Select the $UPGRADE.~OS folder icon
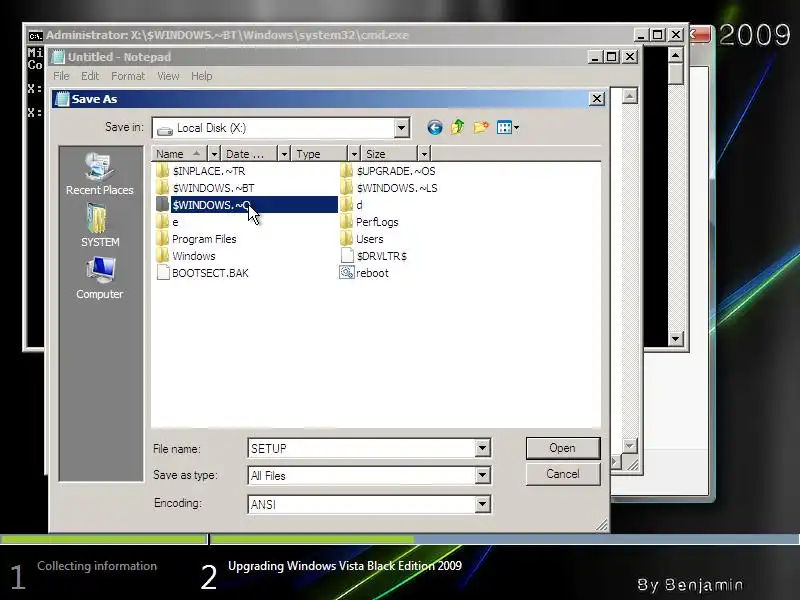The width and height of the screenshot is (800, 600). pos(346,171)
